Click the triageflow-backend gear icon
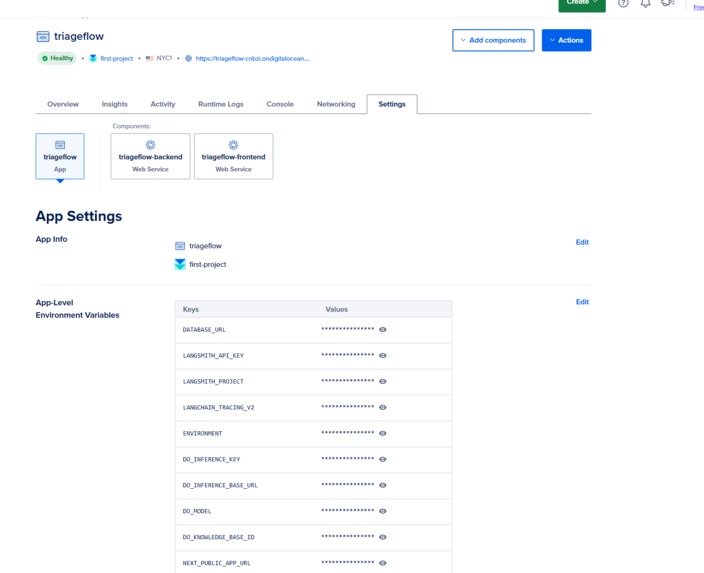The image size is (704, 573). pos(150,145)
